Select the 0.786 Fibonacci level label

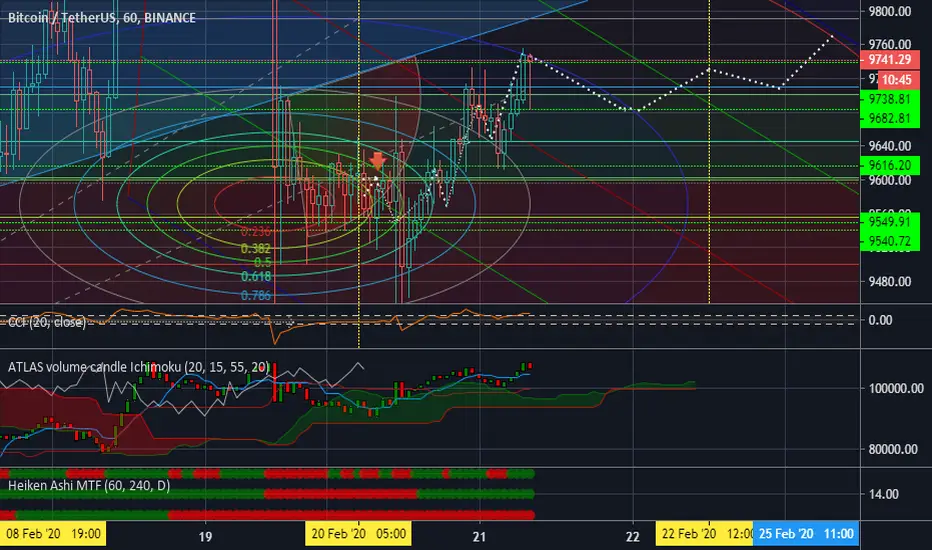pyautogui.click(x=256, y=296)
